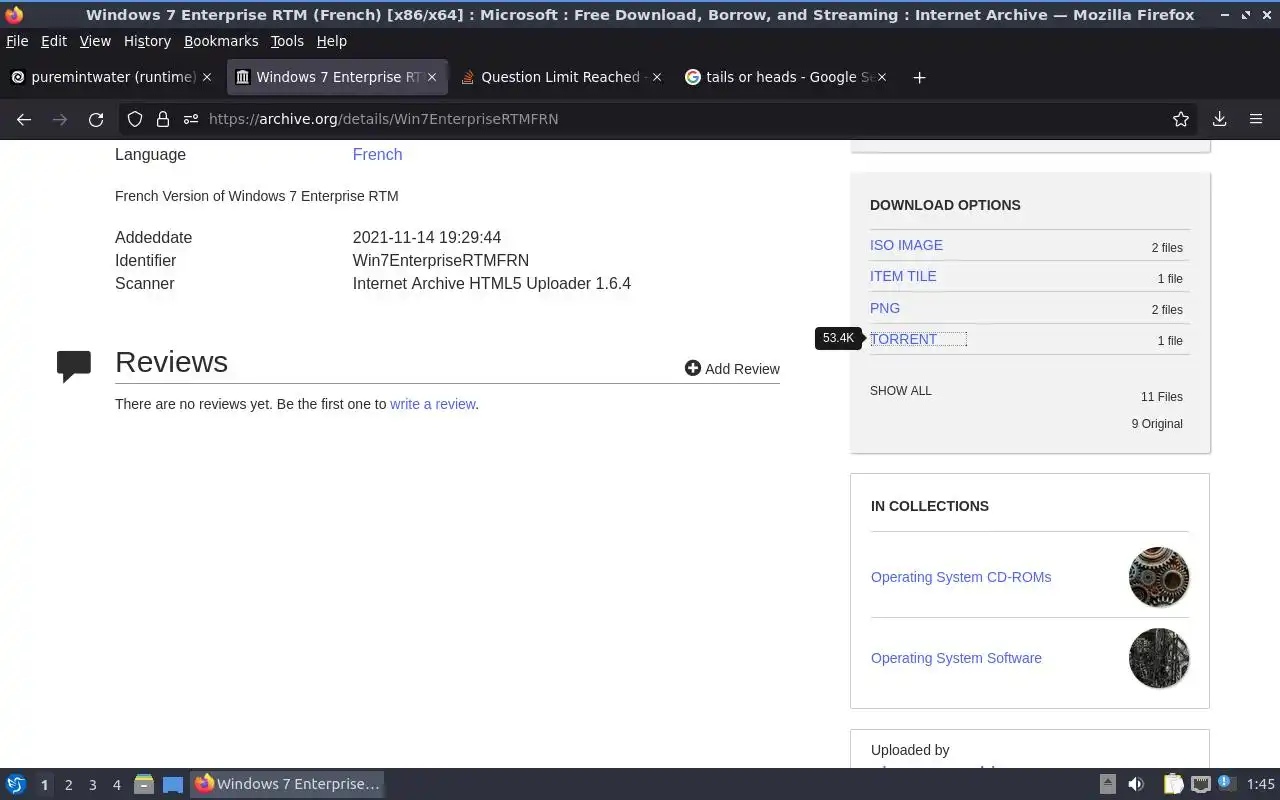
Task: Close the puremintwater tab
Action: coord(207,77)
